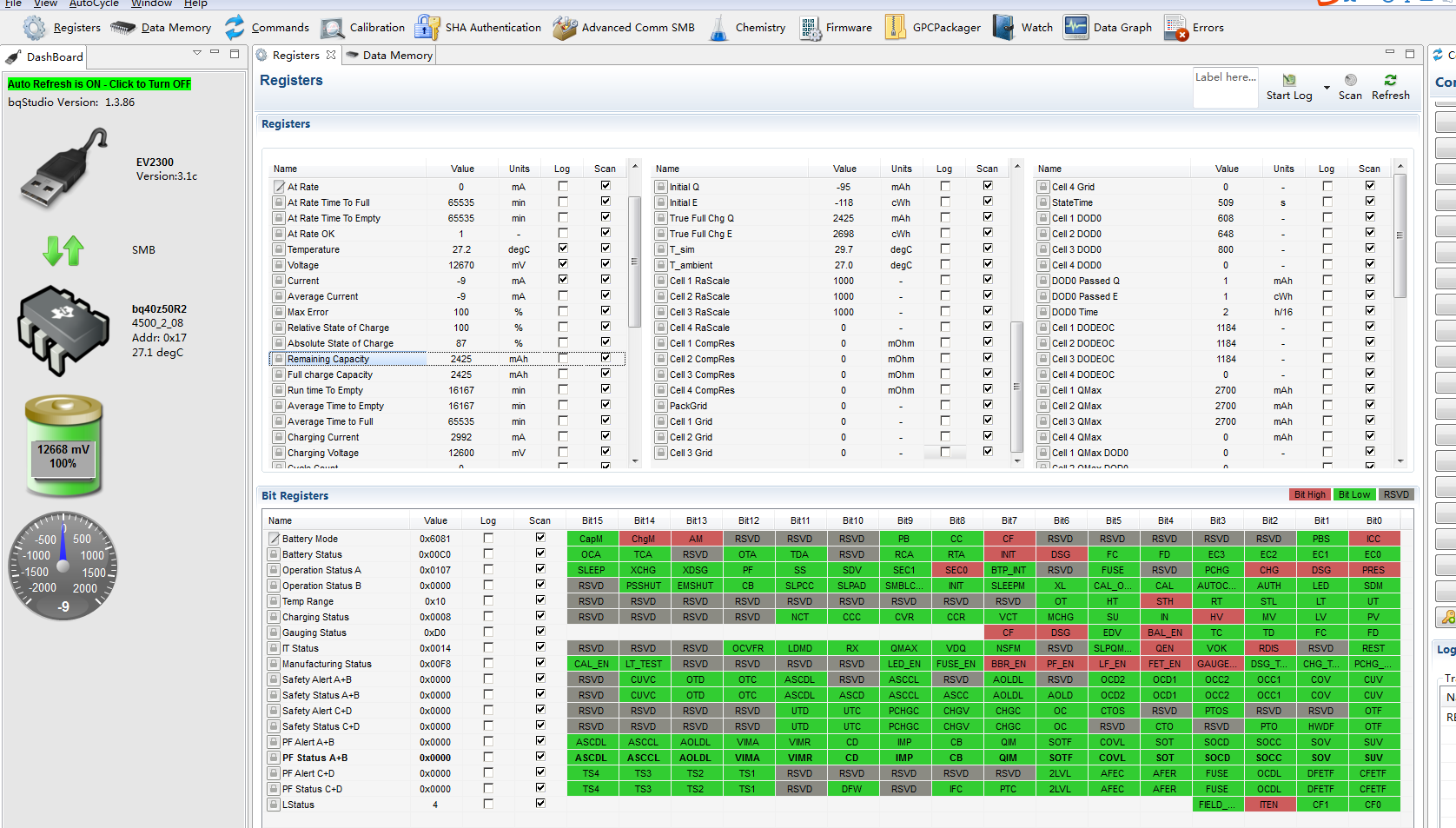Click the Battery Mode edit pencil icon
1456x828 pixels.
274,539
